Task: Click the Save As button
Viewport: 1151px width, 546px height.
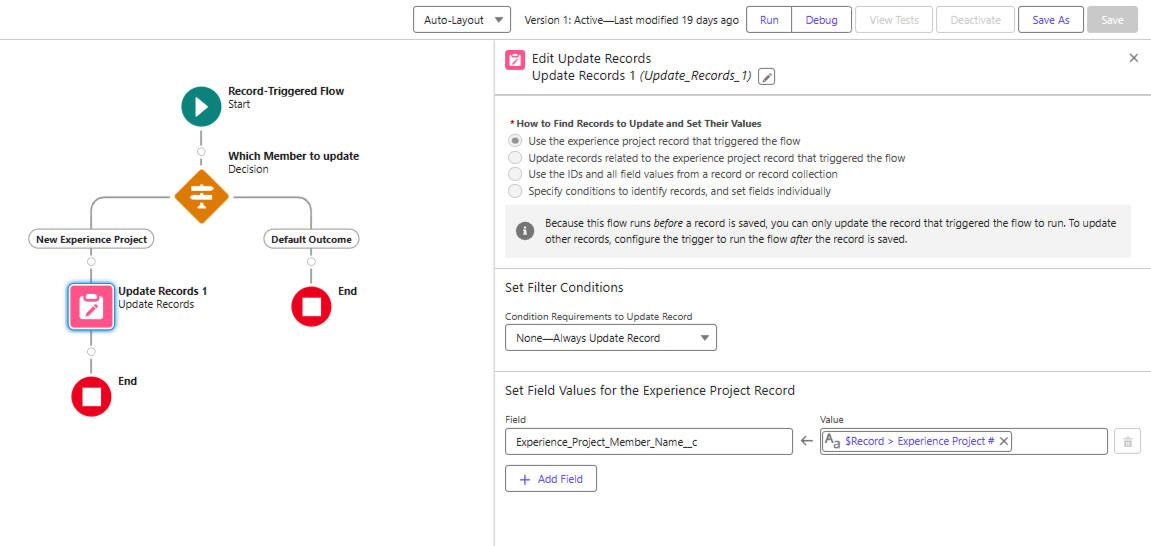Action: (x=1050, y=20)
